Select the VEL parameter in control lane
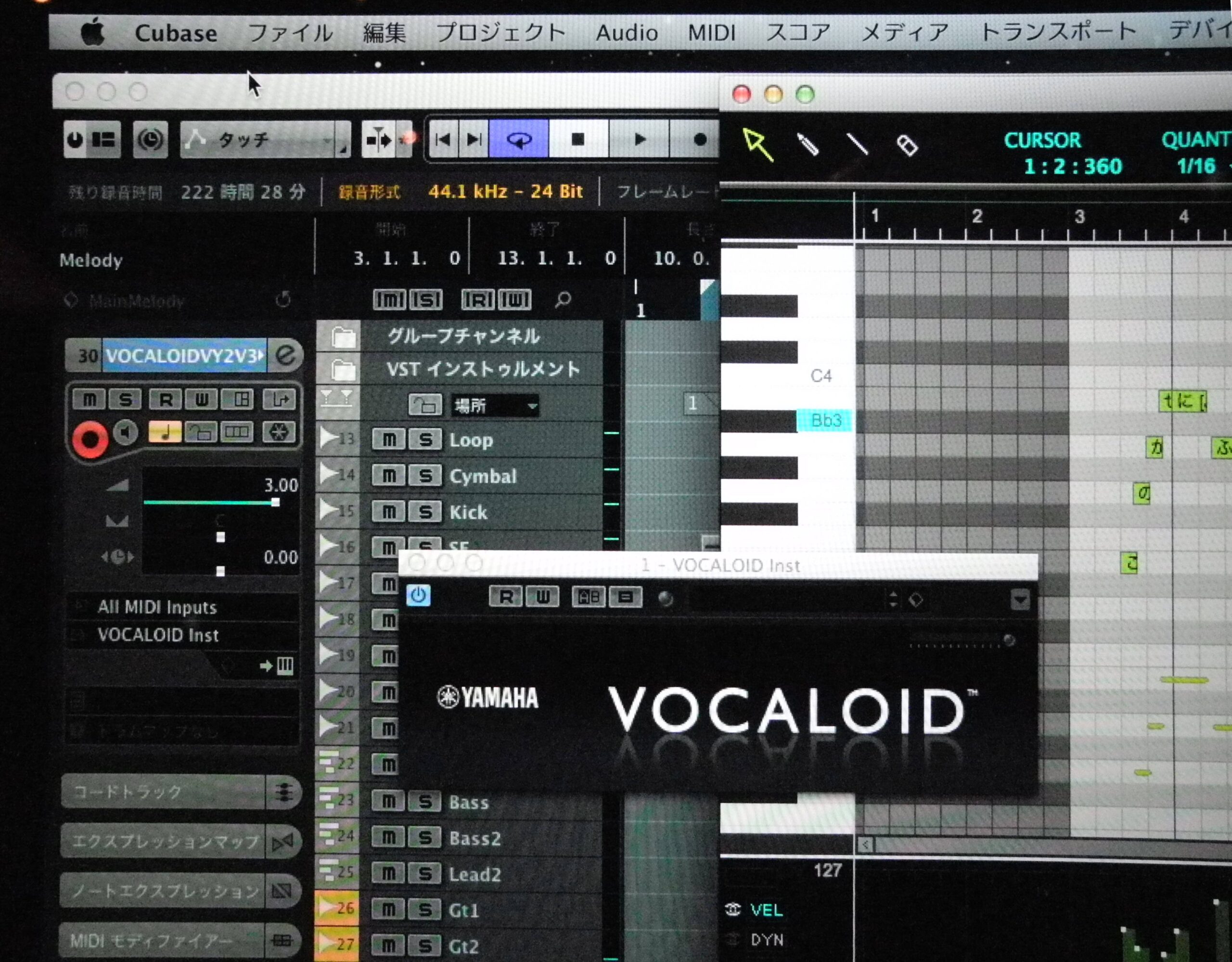Image resolution: width=1232 pixels, height=962 pixels. click(766, 910)
